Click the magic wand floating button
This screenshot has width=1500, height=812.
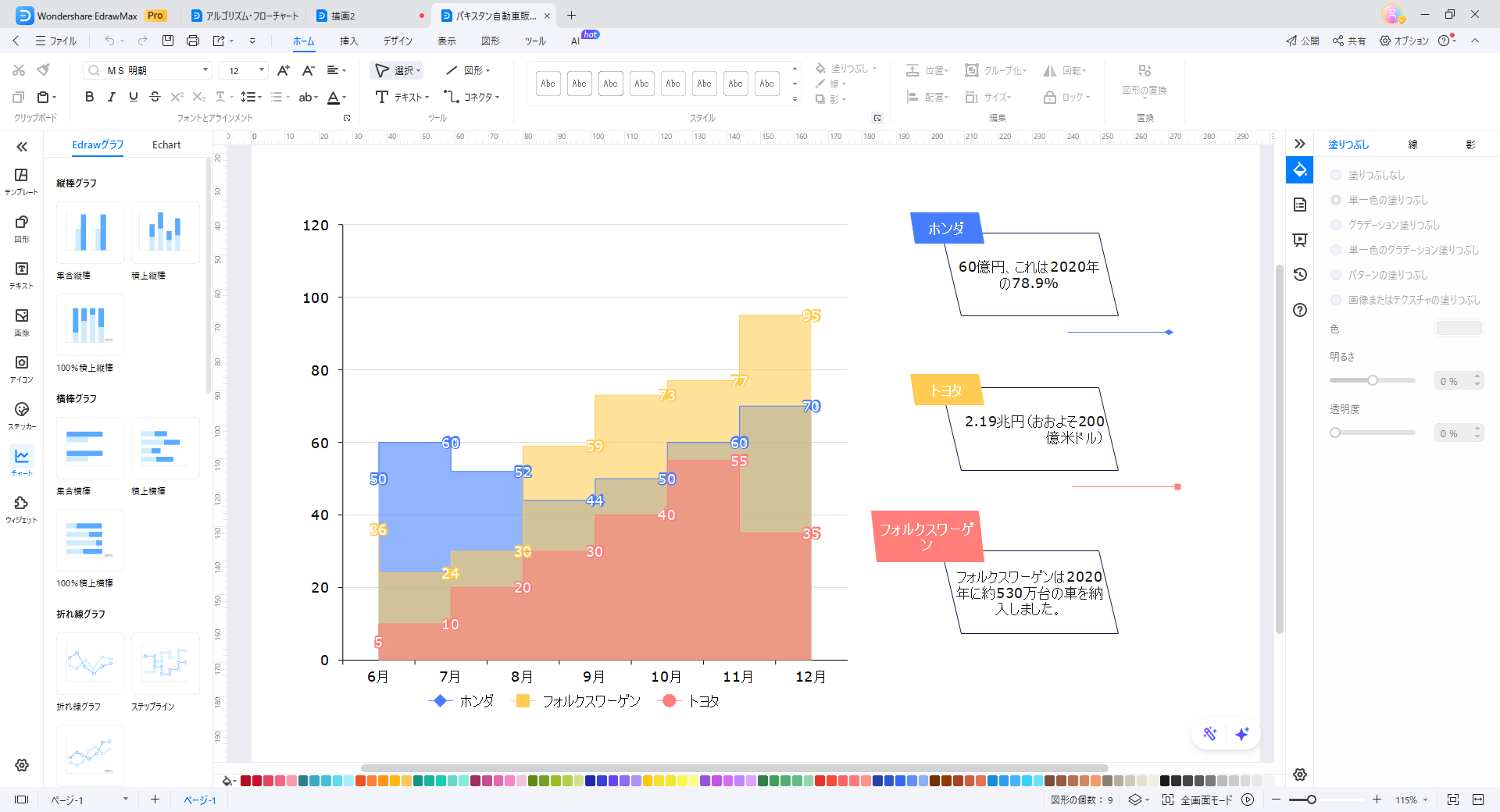(x=1209, y=734)
